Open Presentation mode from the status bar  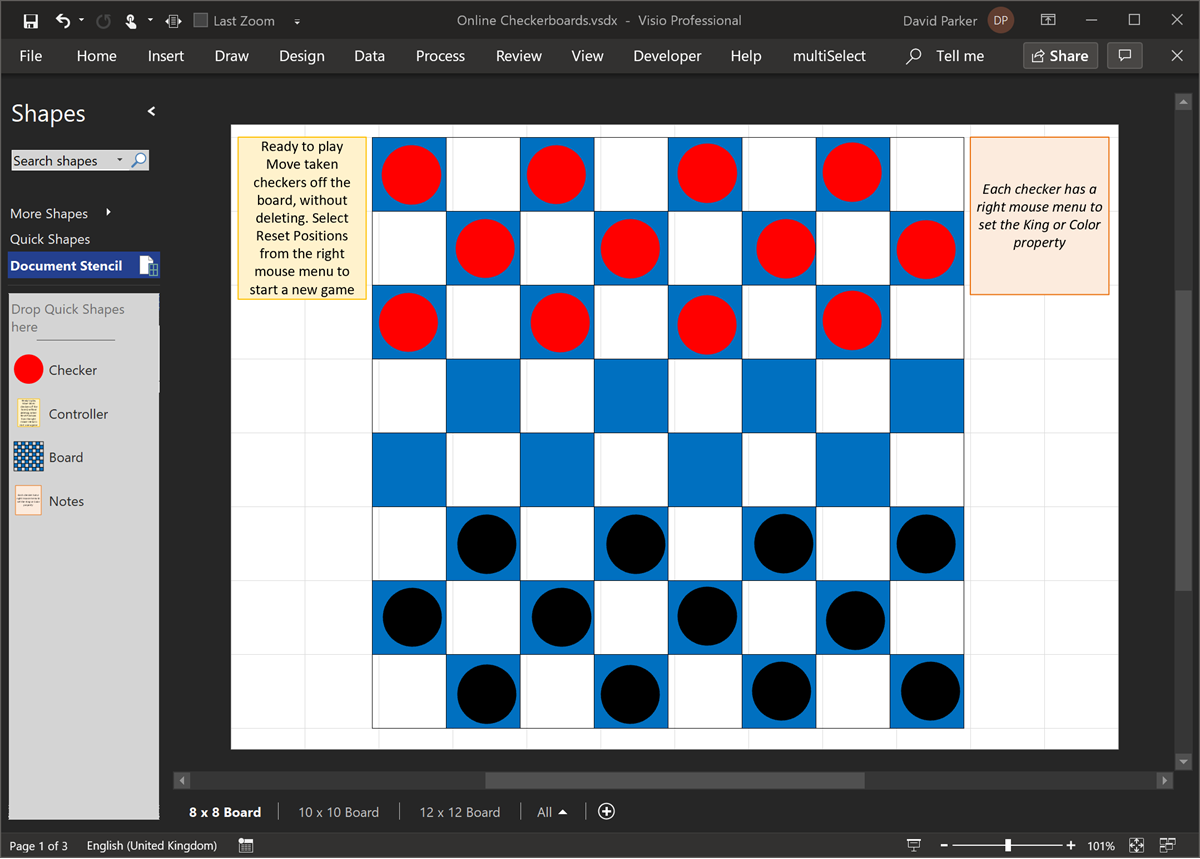[x=913, y=845]
